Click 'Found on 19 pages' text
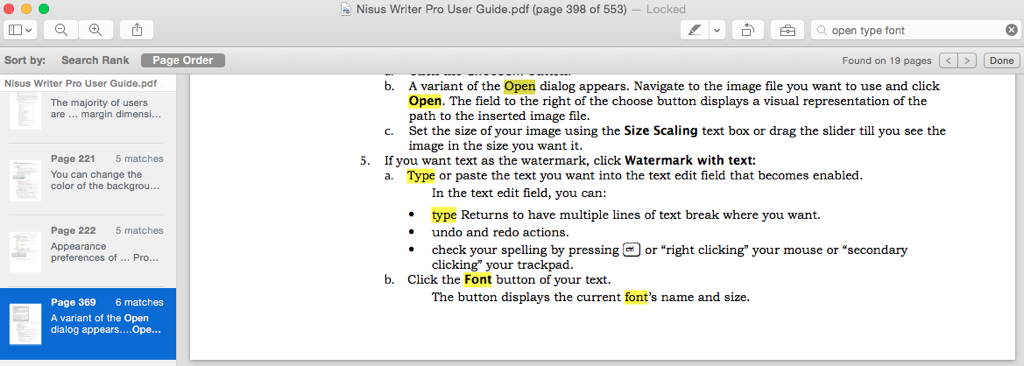 pos(887,61)
